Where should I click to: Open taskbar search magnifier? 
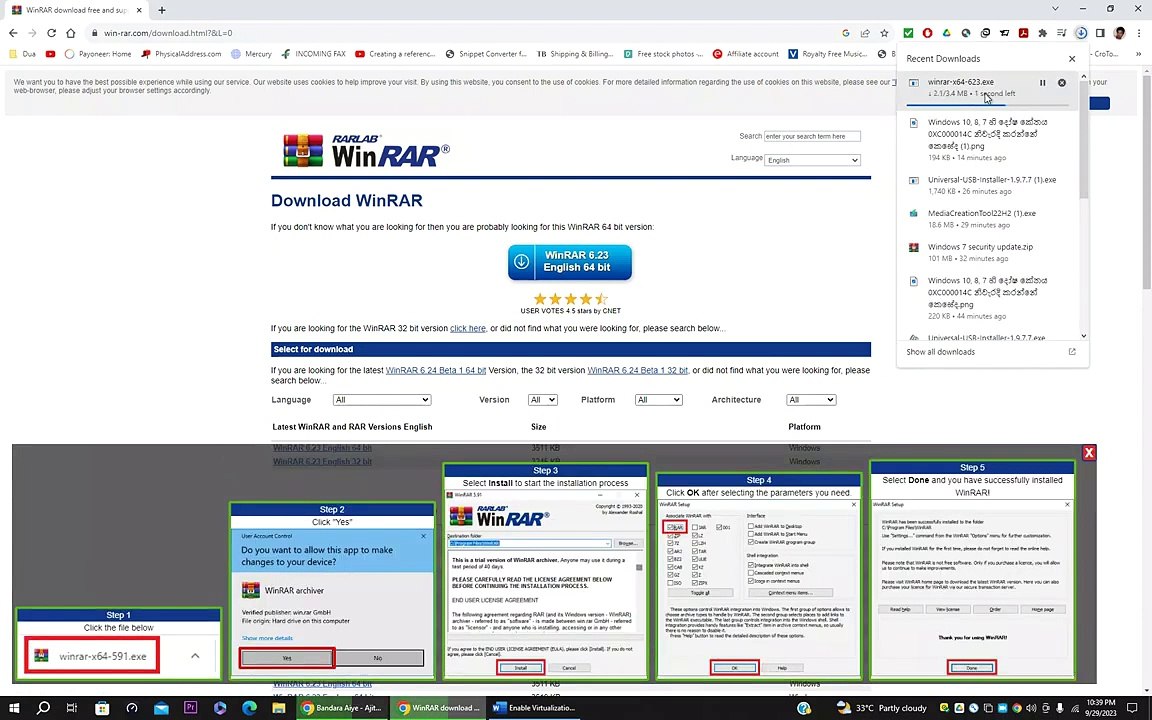pyautogui.click(x=43, y=708)
